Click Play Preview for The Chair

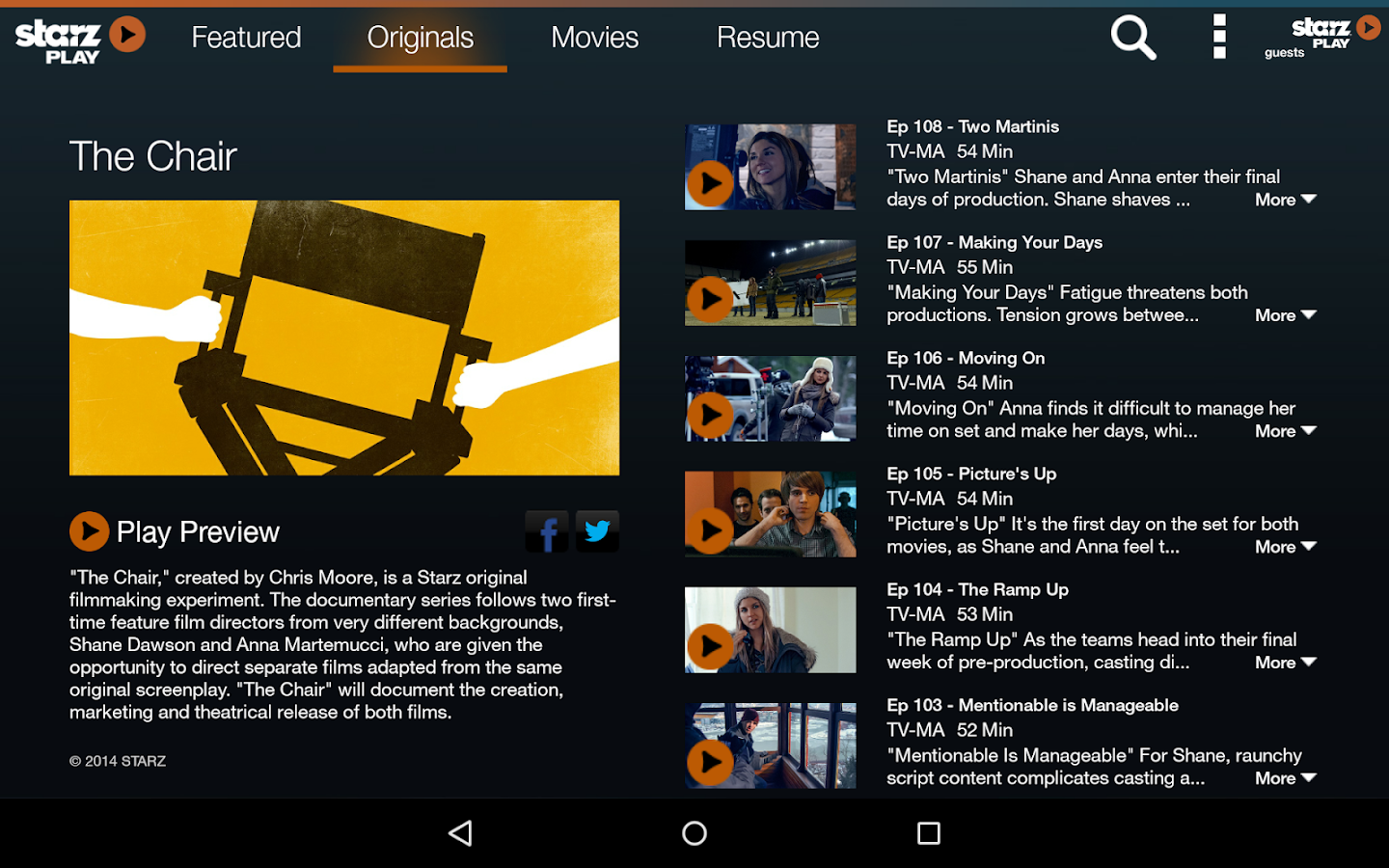pyautogui.click(x=174, y=530)
